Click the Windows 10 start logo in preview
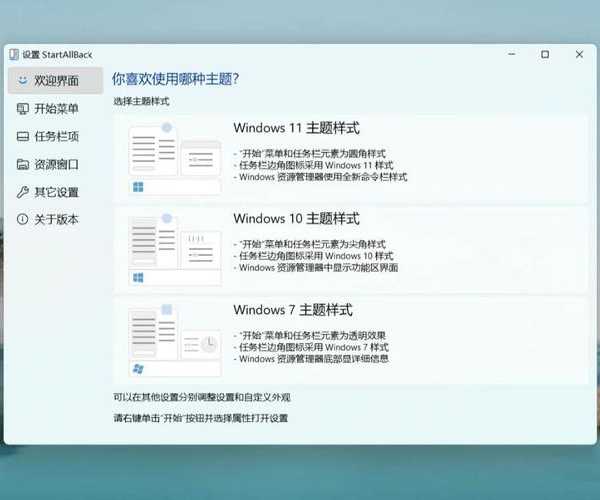 click(138, 278)
